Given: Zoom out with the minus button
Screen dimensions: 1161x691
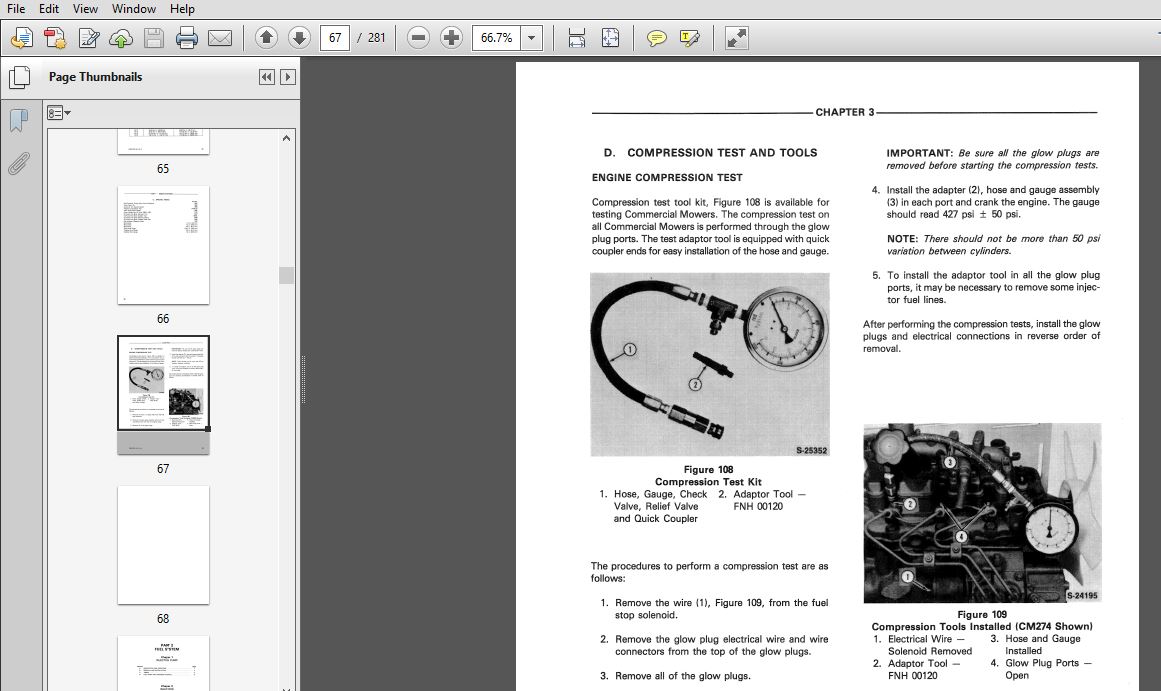Looking at the screenshot, I should 418,38.
